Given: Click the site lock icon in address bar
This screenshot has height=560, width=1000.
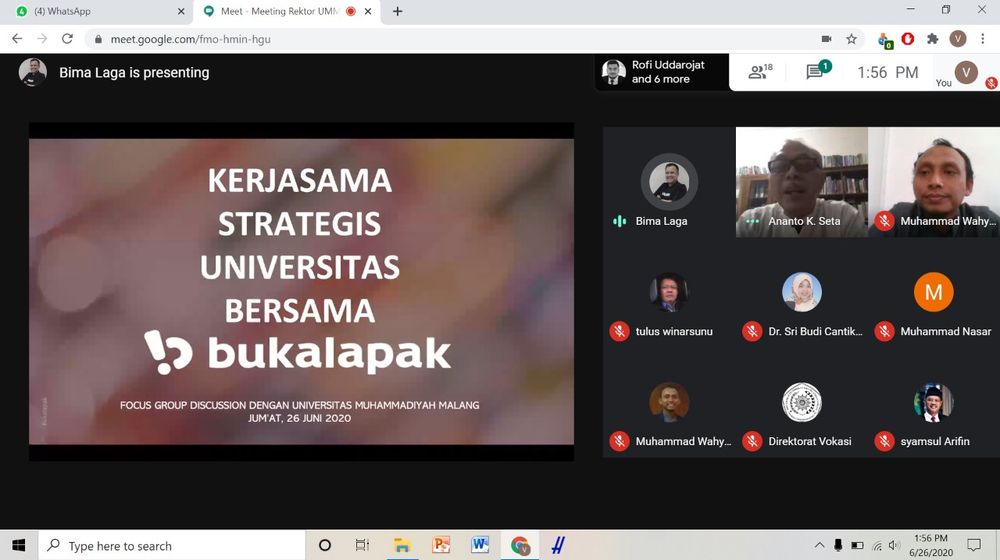Looking at the screenshot, I should pyautogui.click(x=98, y=40).
